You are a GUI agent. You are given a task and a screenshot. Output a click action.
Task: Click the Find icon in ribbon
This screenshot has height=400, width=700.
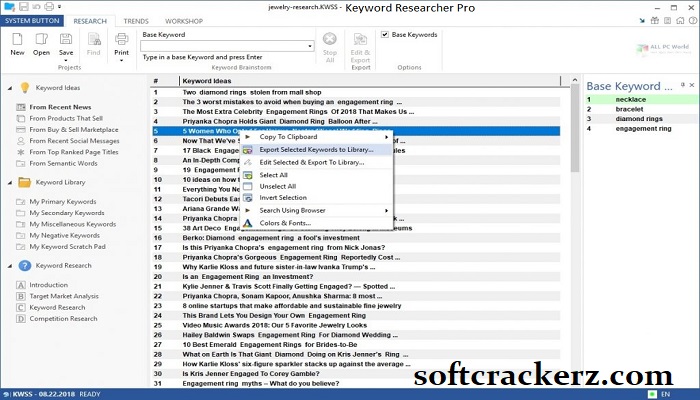93,39
